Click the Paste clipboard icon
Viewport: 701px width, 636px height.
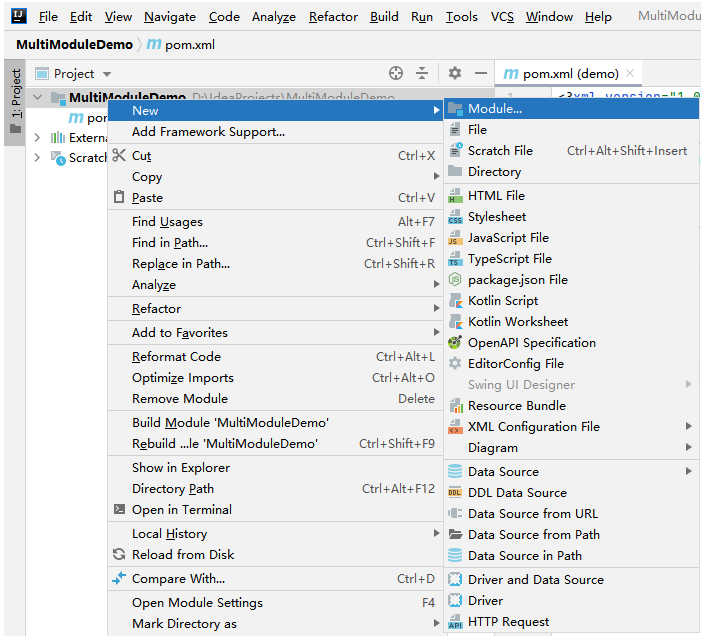pyautogui.click(x=119, y=197)
